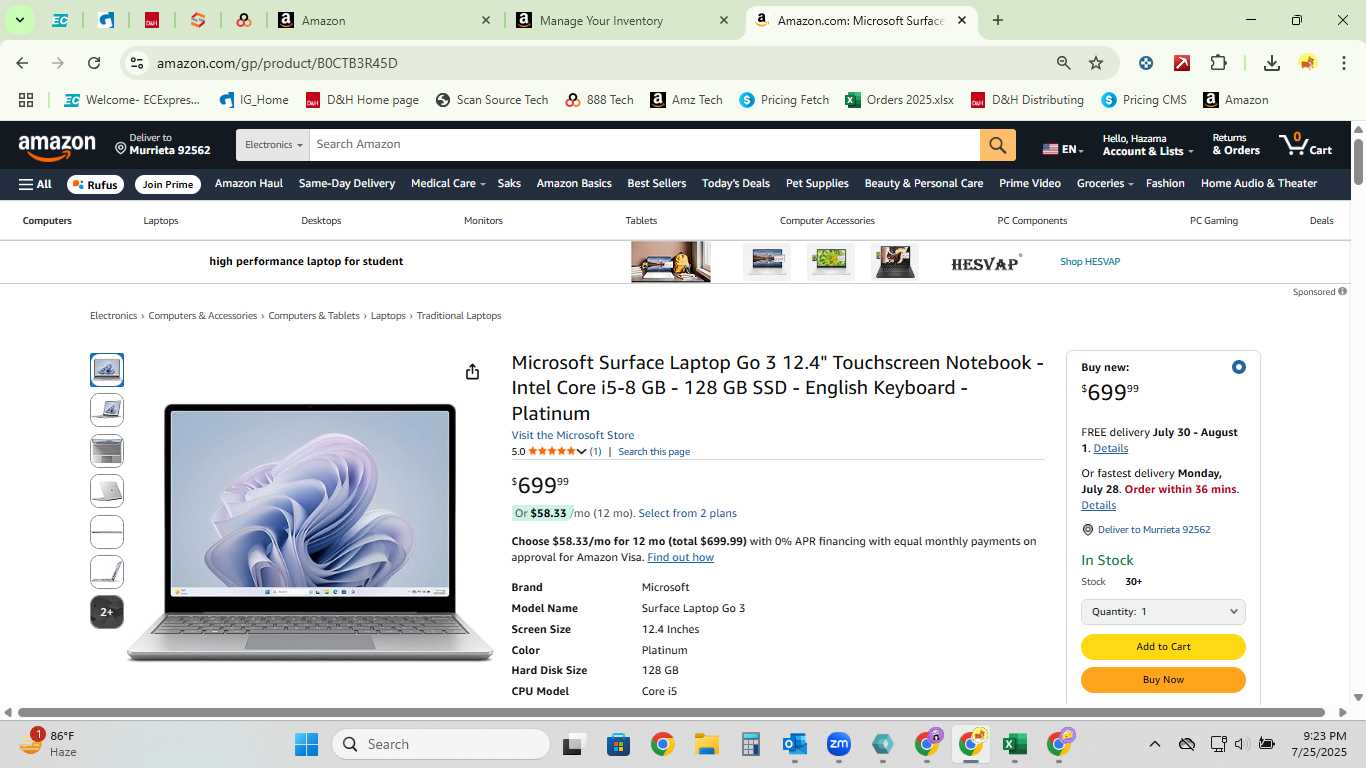Launch Excel from taskbar
This screenshot has height=768, width=1366.
(x=1015, y=744)
